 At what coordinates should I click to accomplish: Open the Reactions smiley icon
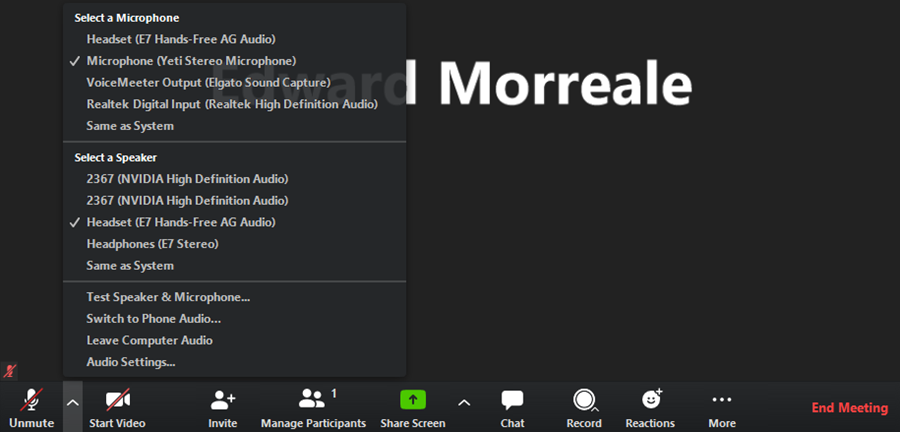[x=651, y=400]
